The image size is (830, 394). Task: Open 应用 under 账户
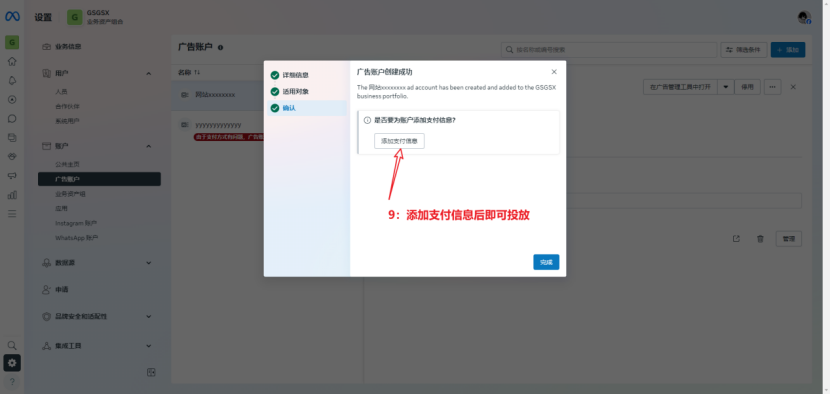61,209
